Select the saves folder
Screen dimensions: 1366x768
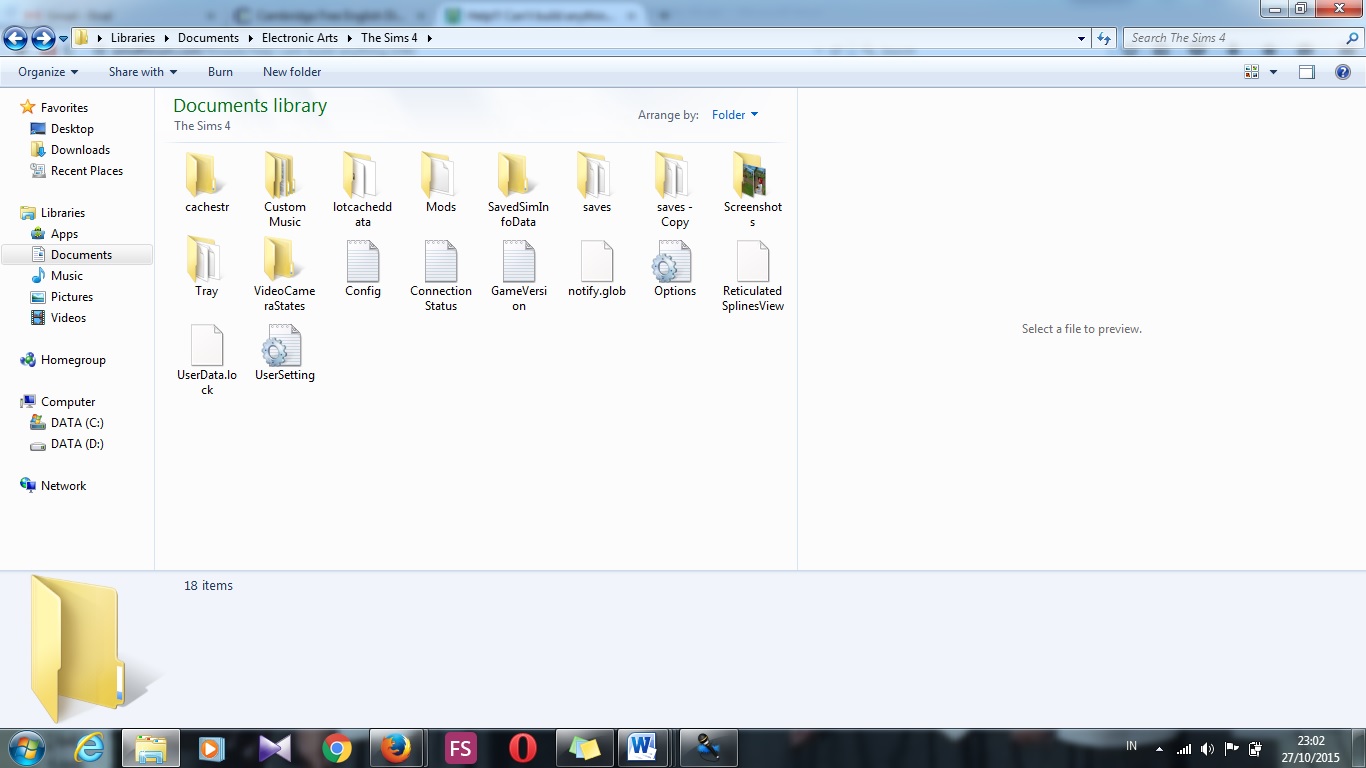coord(597,183)
